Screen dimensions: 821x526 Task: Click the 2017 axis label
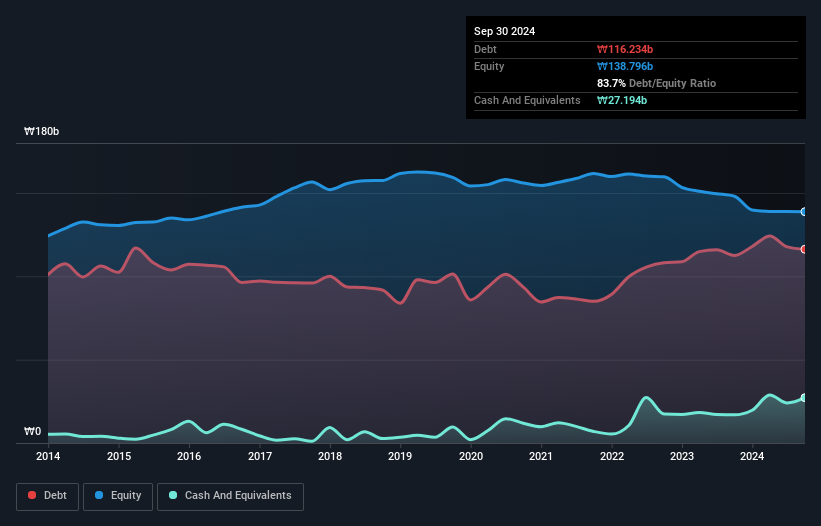pyautogui.click(x=260, y=456)
